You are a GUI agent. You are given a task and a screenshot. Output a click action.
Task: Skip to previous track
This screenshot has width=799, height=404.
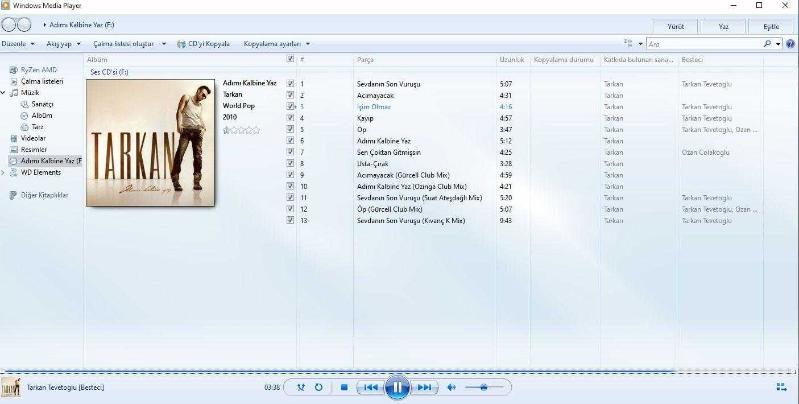[370, 388]
